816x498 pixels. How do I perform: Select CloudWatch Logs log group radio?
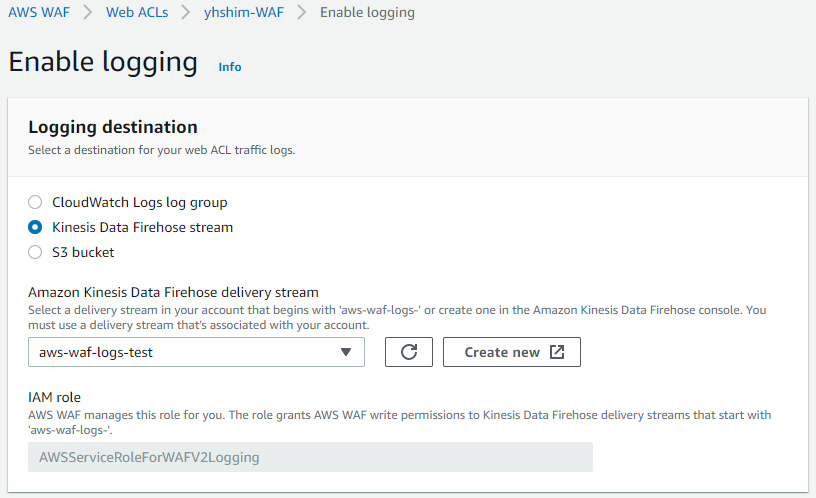pos(35,202)
